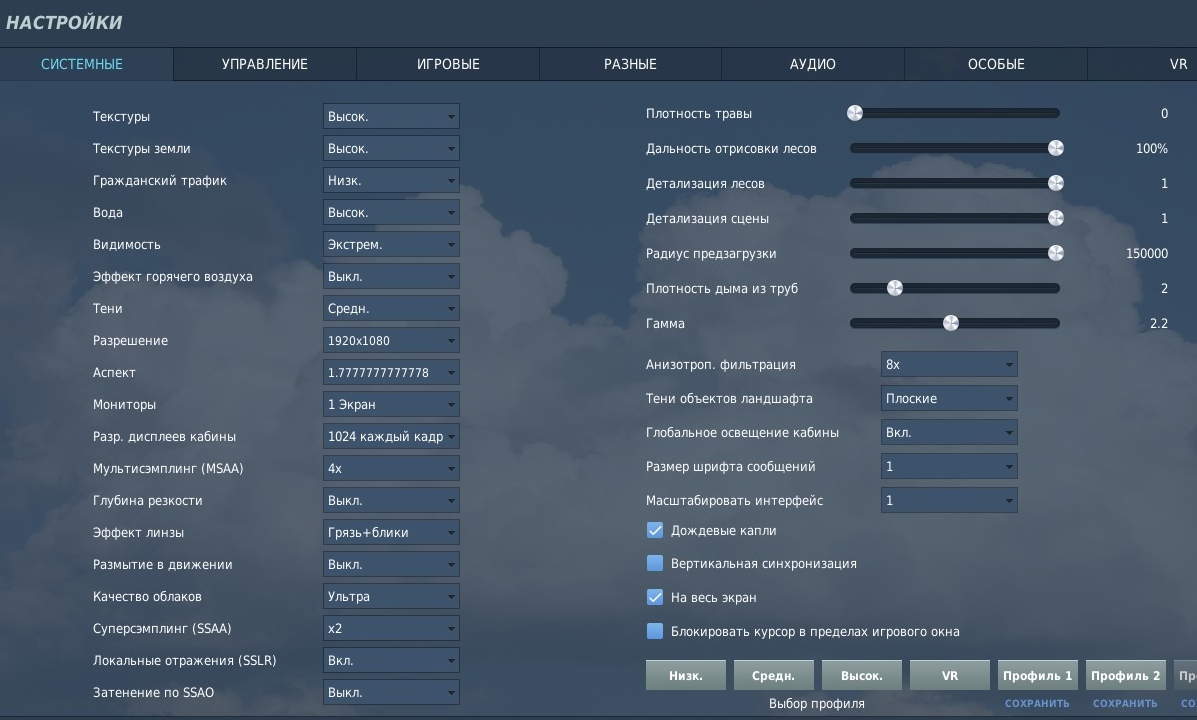
Task: Switch to the УПРАВЛЕНИЕ tab
Action: coord(265,64)
